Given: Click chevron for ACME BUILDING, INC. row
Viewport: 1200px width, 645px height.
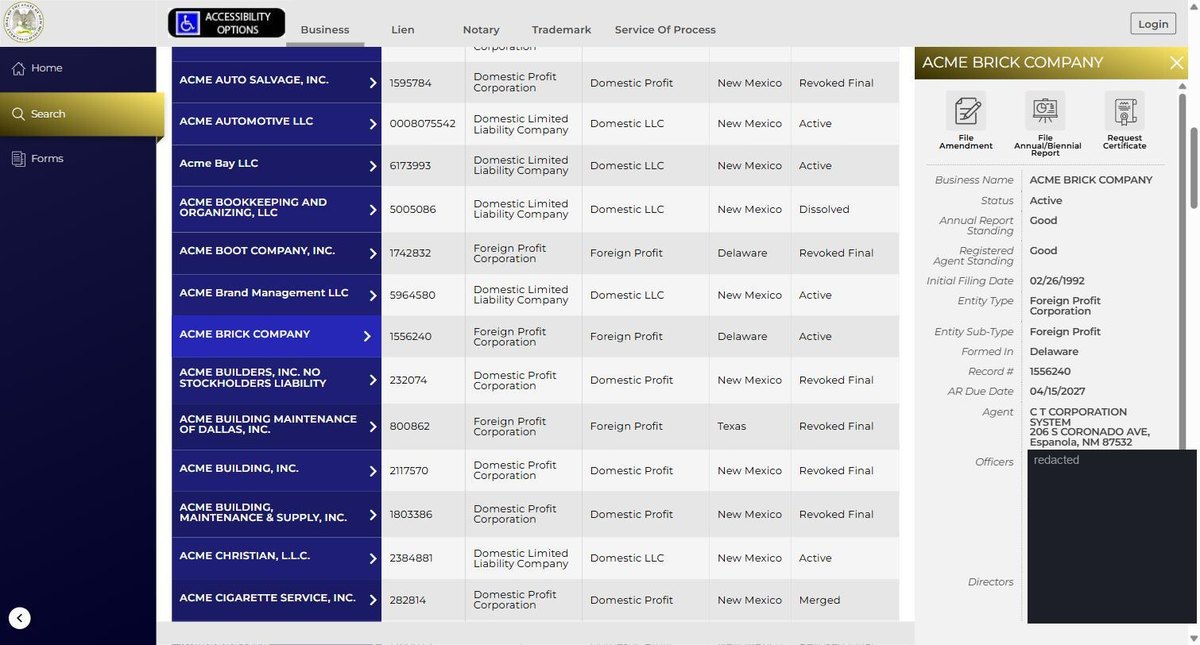Looking at the screenshot, I should (372, 471).
